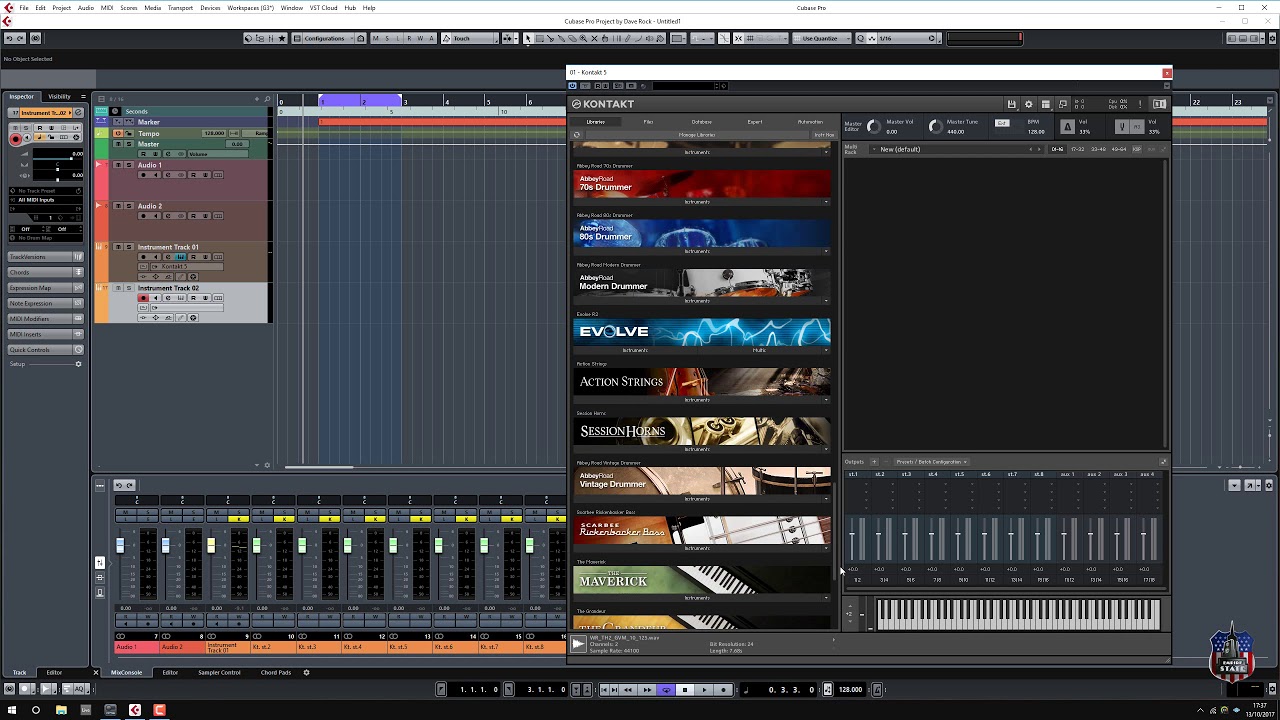Click Stop in the Cubase transport bar
Image resolution: width=1280 pixels, height=720 pixels.
pyautogui.click(x=685, y=689)
